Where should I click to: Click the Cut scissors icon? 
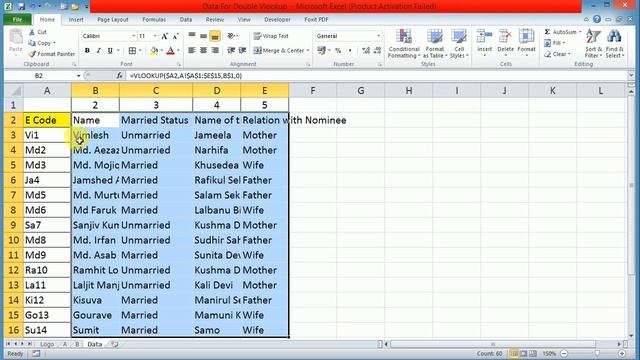(x=32, y=32)
